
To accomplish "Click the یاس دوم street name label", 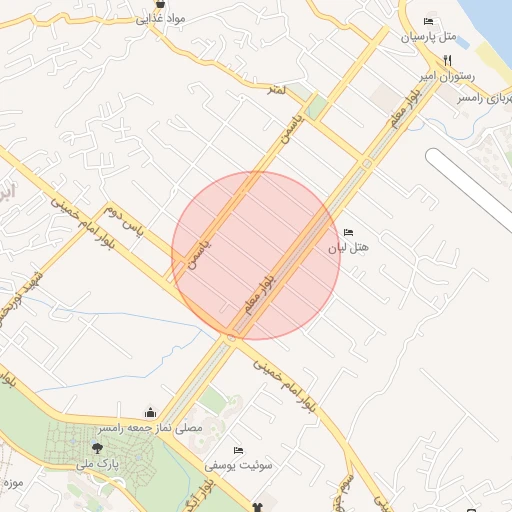I will coord(124,221).
